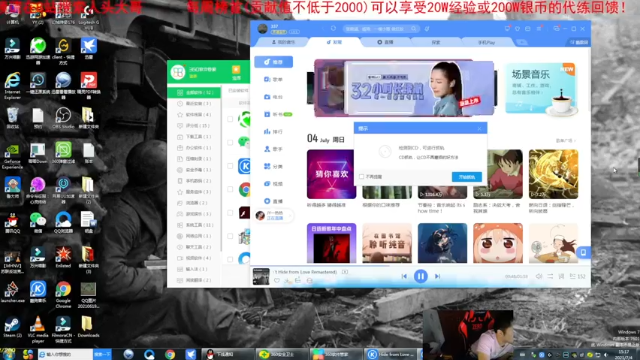Open listen-recognize icon right of search box
This screenshot has height=360, width=640.
click(427, 29)
